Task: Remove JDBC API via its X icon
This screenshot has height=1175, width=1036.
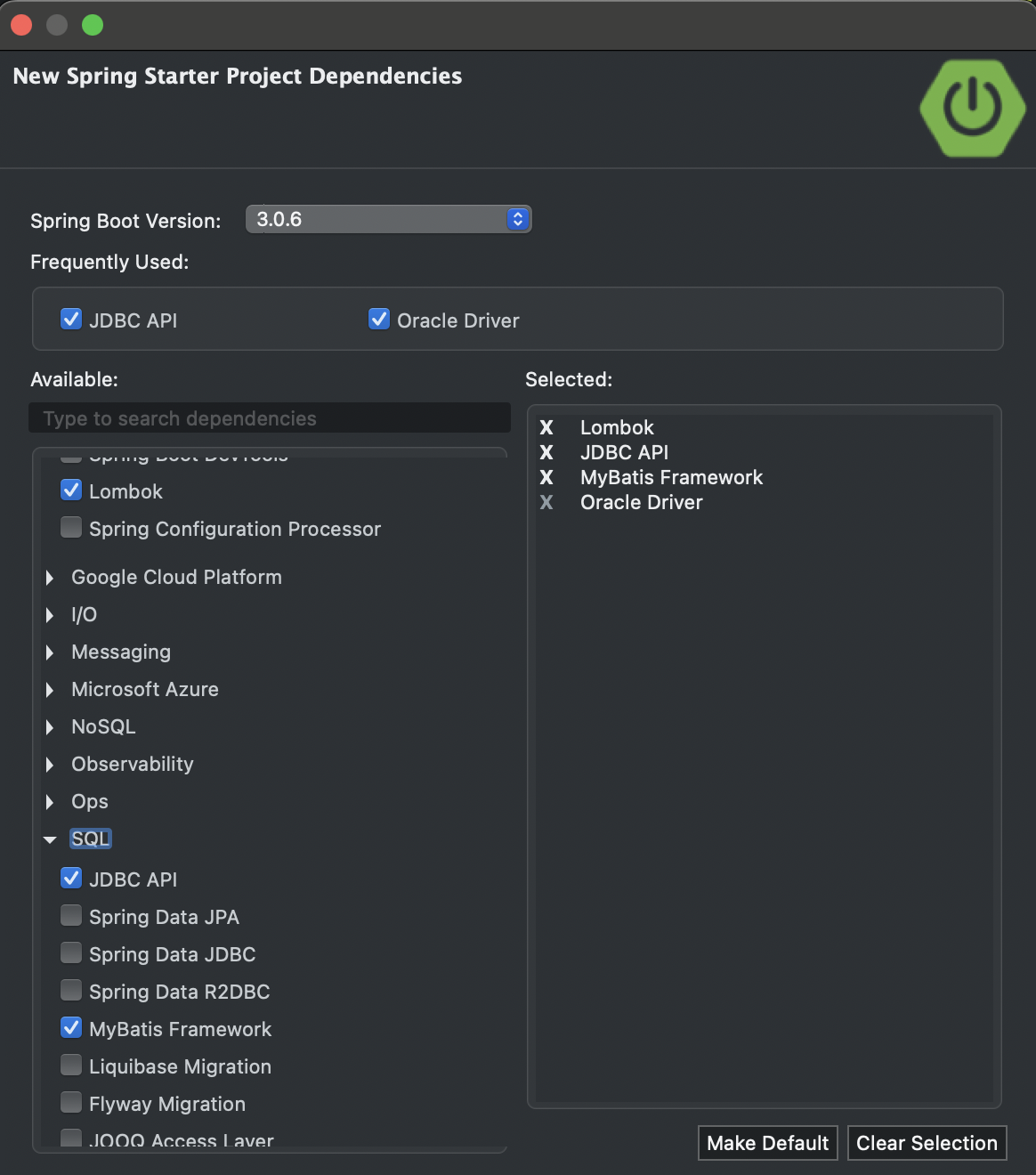Action: 546,453
